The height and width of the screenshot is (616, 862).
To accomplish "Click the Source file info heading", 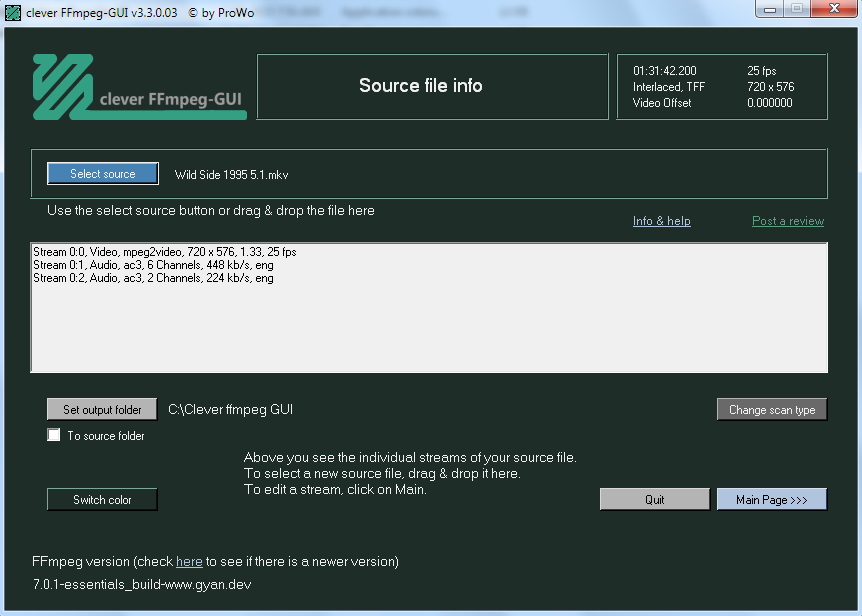I will click(421, 85).
